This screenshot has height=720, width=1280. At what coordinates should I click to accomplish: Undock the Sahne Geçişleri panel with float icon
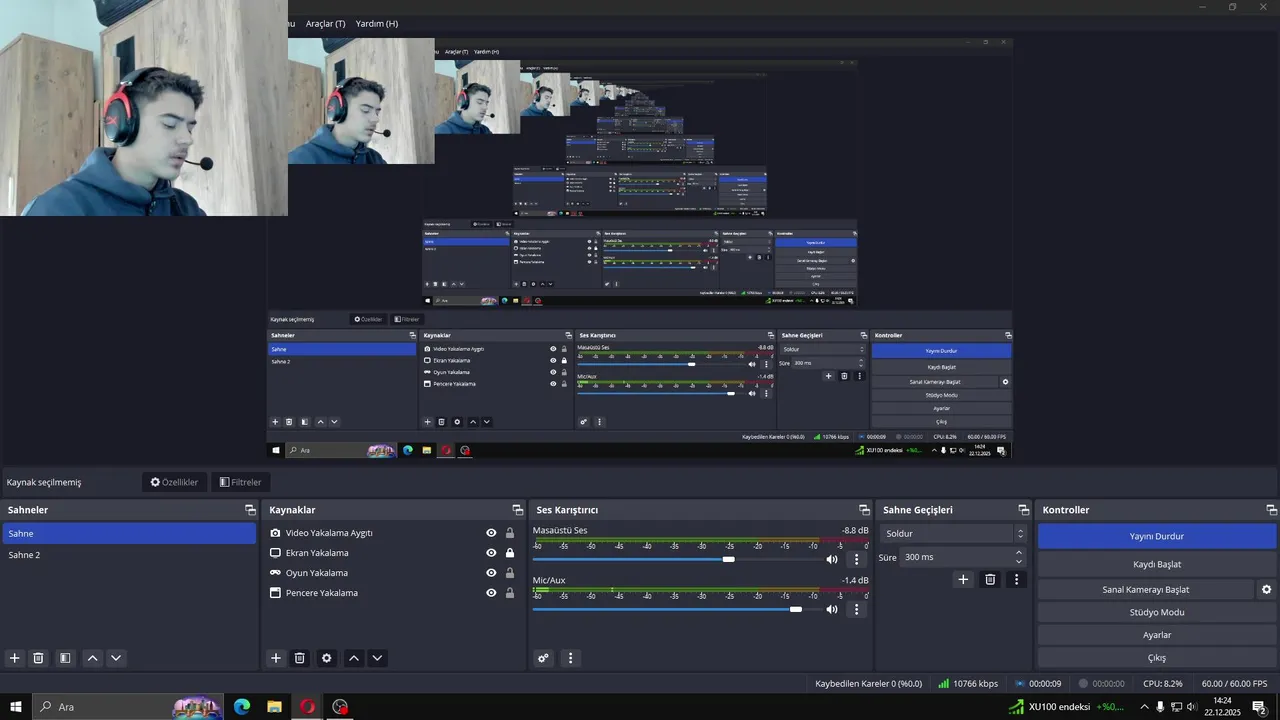pos(1023,510)
